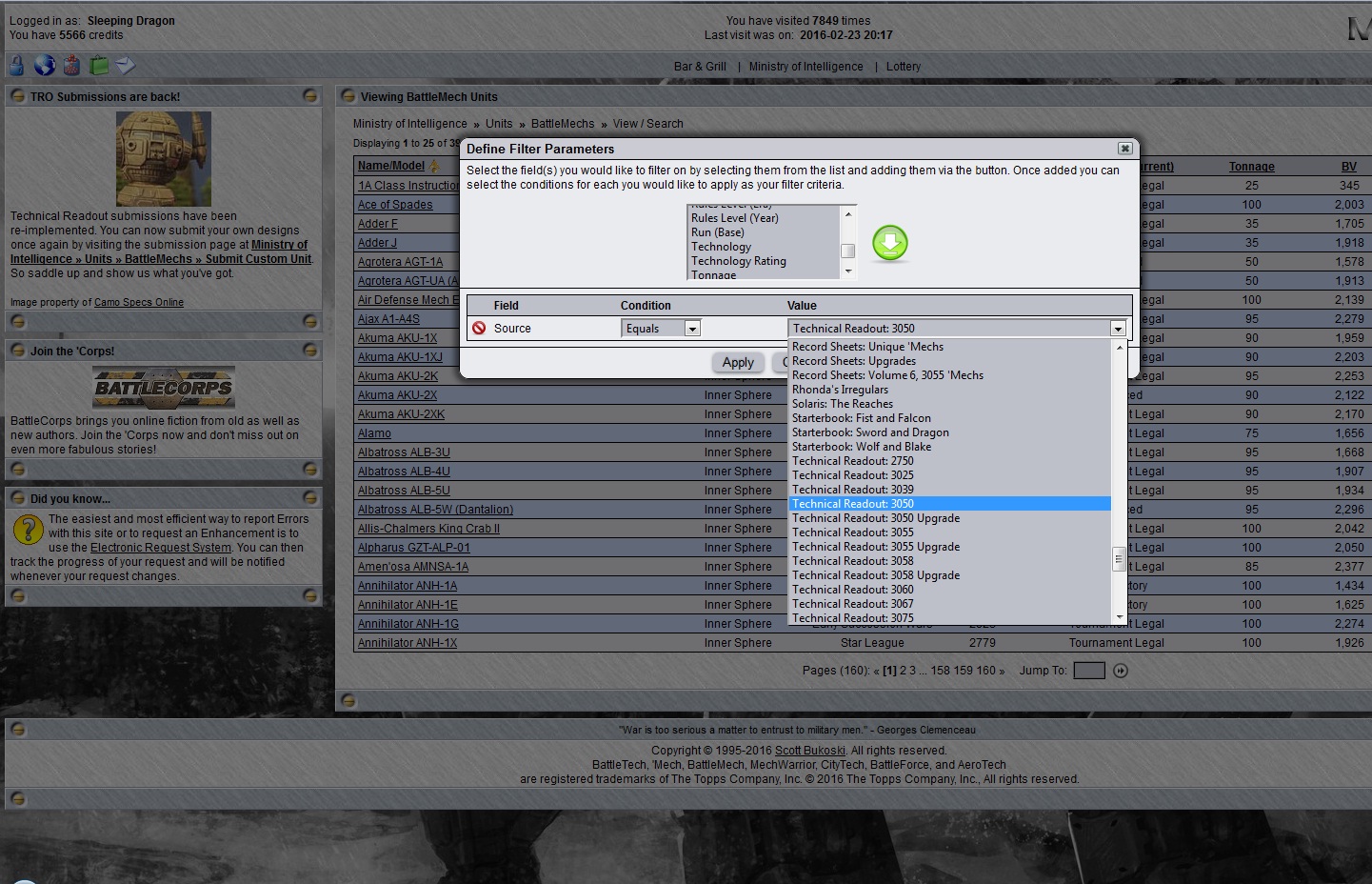Viewport: 1372px width, 884px height.
Task: Choose Technical Readout: 3075 option
Action: point(852,618)
